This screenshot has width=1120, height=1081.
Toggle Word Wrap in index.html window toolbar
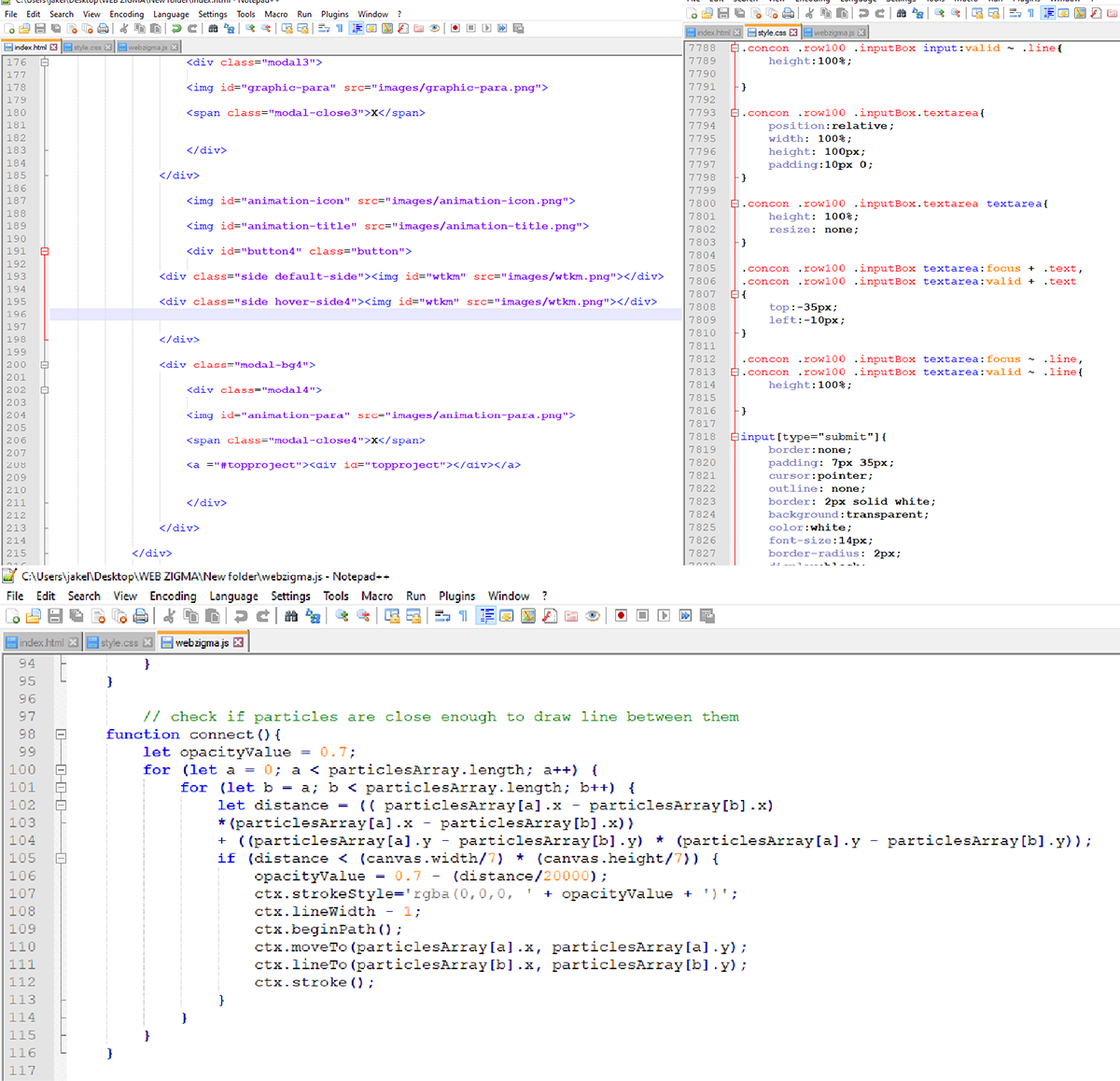pyautogui.click(x=324, y=28)
